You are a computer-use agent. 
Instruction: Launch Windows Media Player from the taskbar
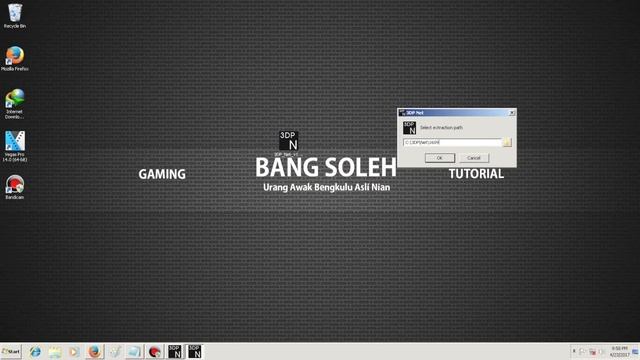74,351
